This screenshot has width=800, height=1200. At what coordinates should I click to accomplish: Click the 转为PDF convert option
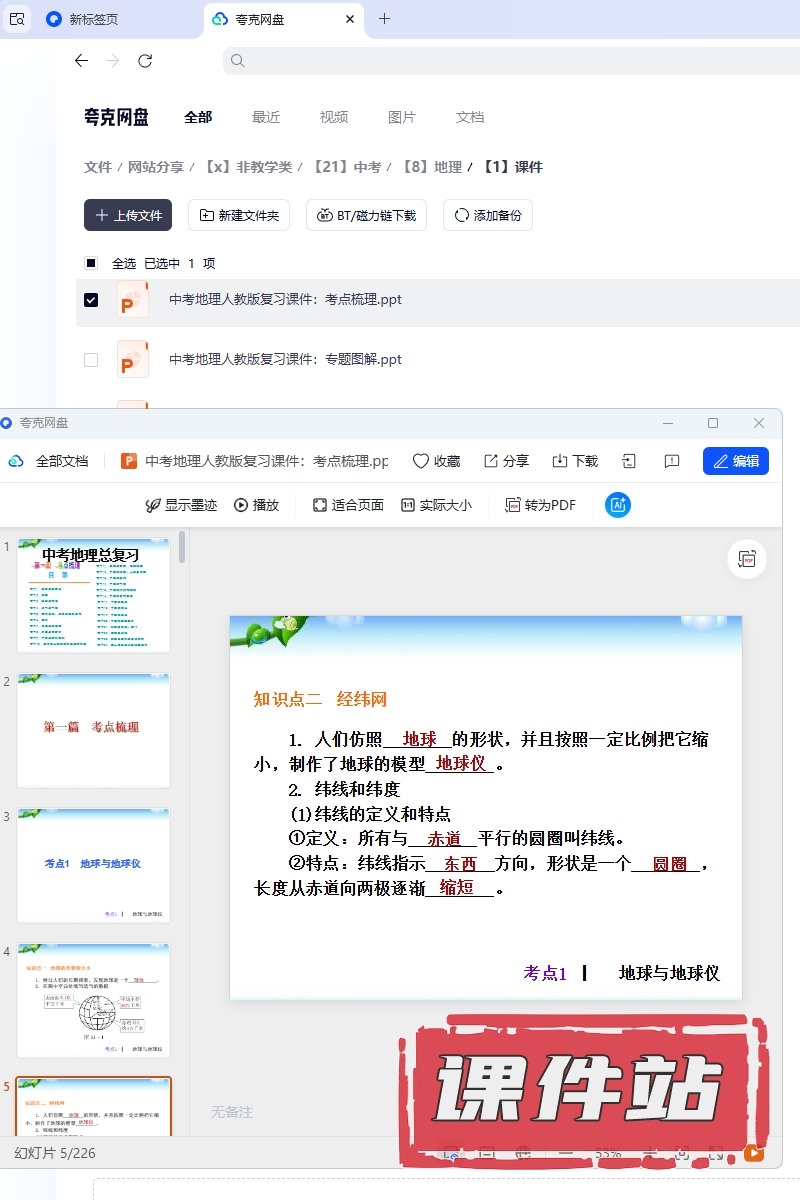(541, 505)
